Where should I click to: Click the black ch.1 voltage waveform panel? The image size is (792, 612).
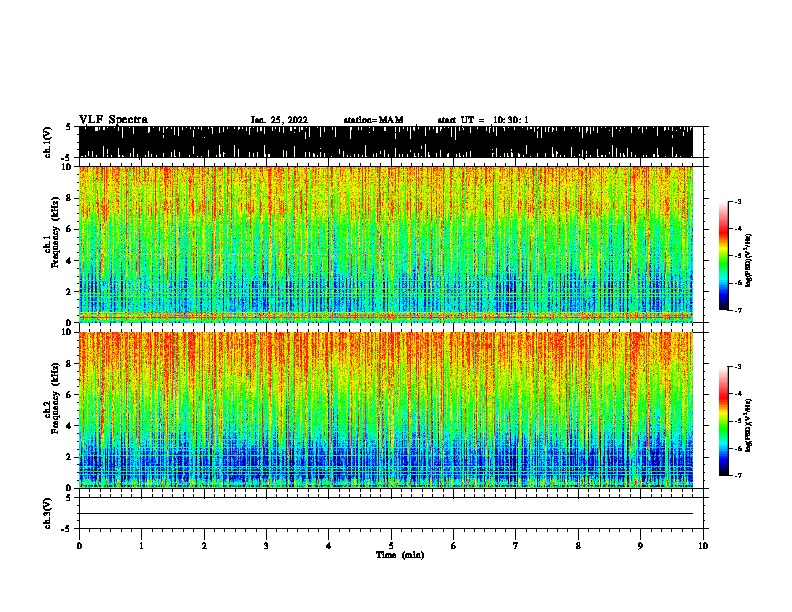pos(386,142)
